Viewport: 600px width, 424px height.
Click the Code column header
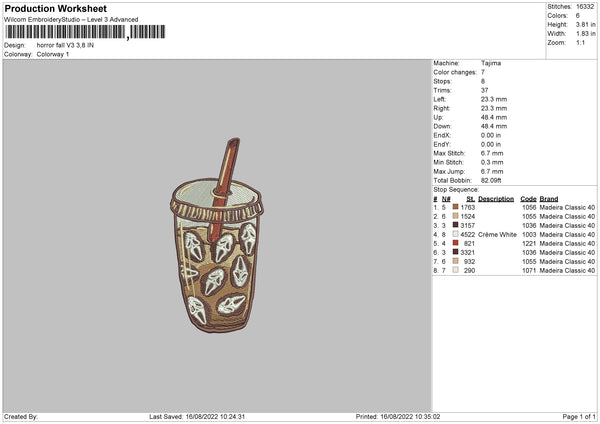(x=528, y=198)
